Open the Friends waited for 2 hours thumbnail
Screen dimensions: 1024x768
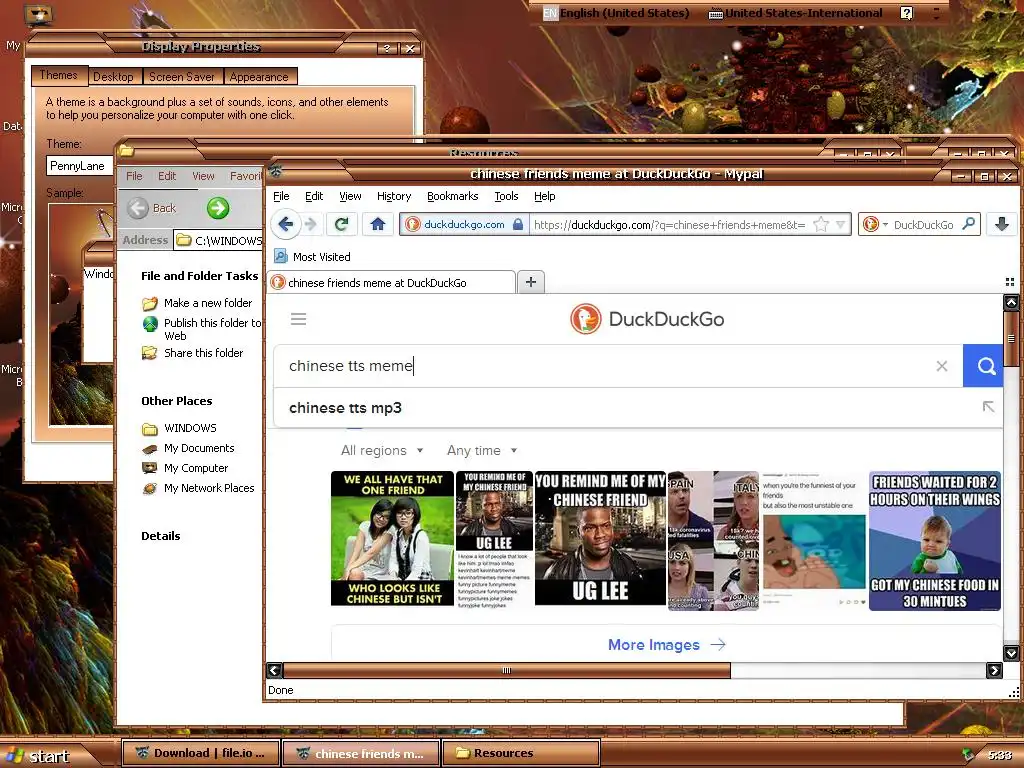(935, 541)
